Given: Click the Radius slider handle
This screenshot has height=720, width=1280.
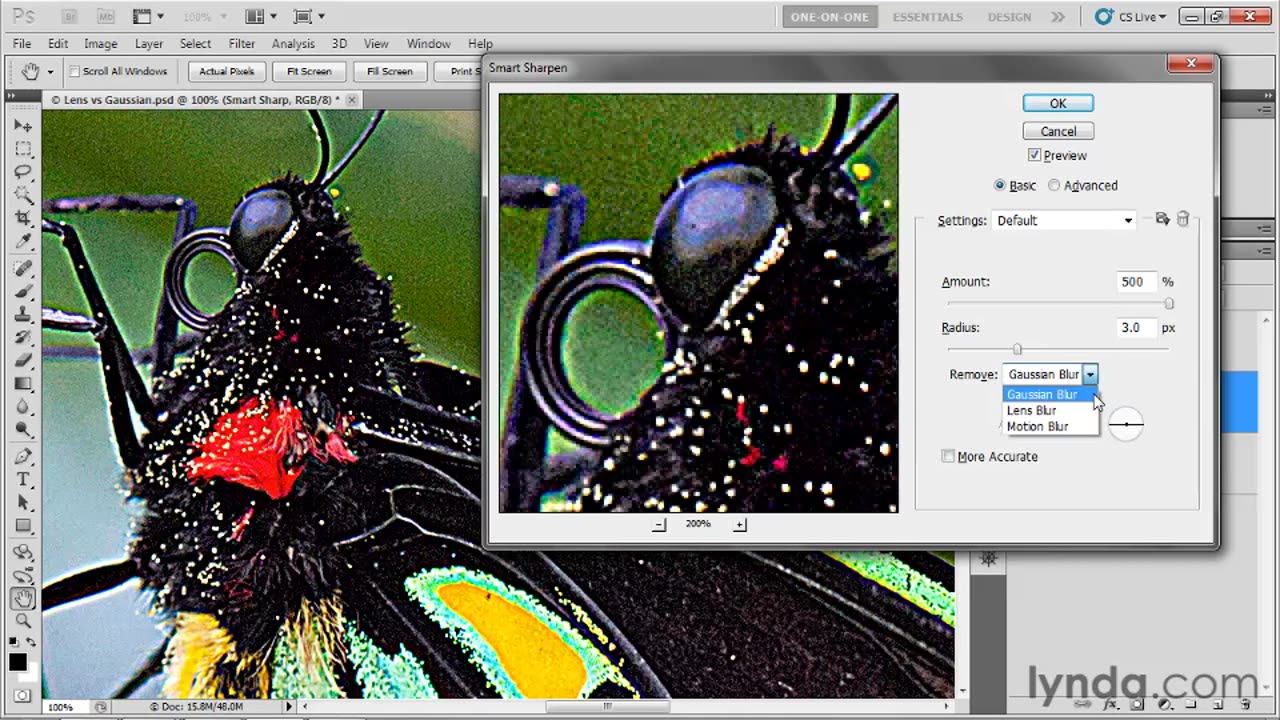Looking at the screenshot, I should point(1017,349).
